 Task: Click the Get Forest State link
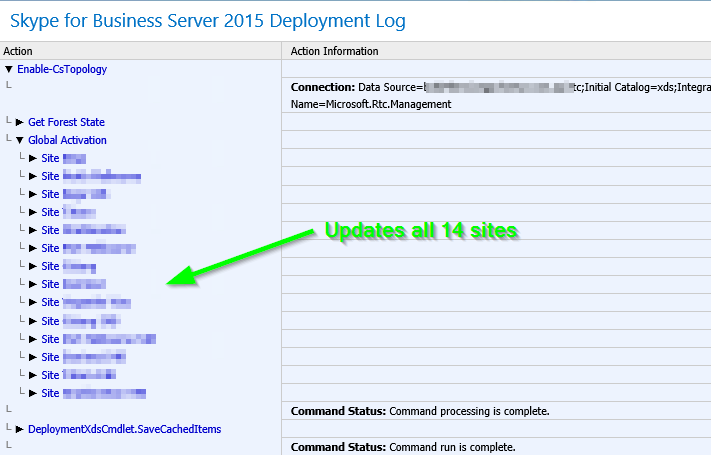(66, 122)
